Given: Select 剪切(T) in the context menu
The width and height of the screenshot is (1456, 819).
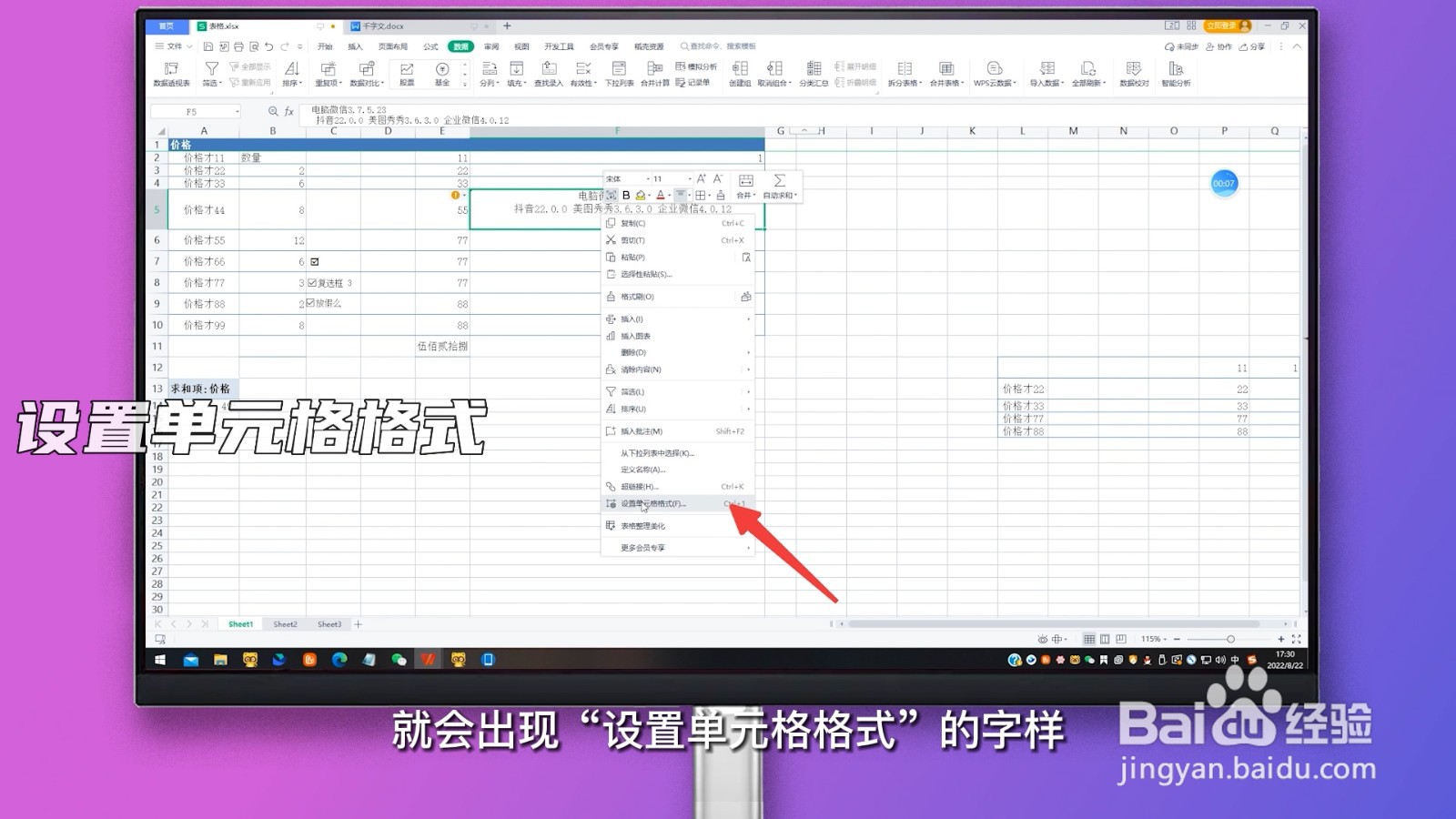Looking at the screenshot, I should click(x=677, y=240).
